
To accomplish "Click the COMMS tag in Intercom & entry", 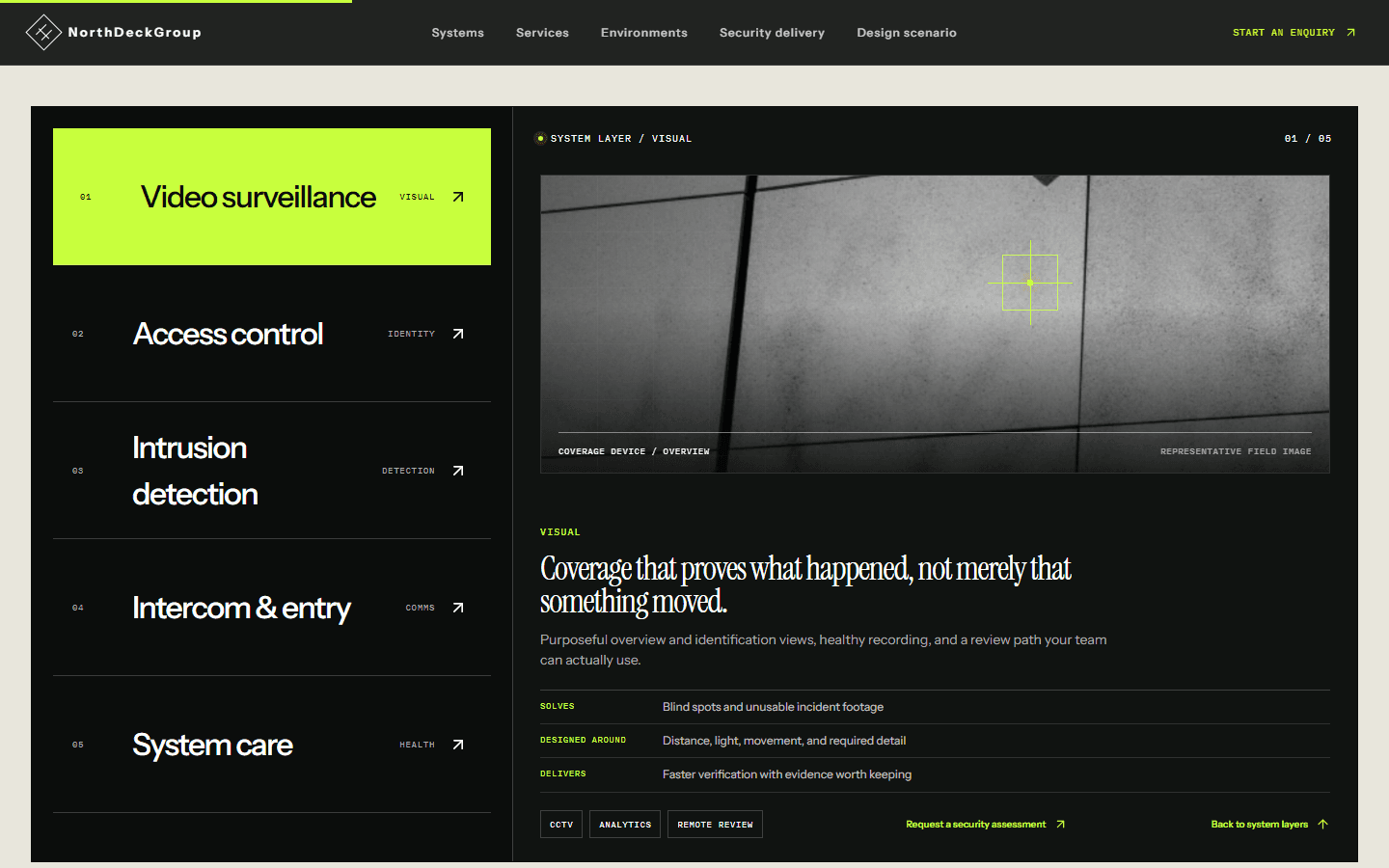I will click(421, 608).
